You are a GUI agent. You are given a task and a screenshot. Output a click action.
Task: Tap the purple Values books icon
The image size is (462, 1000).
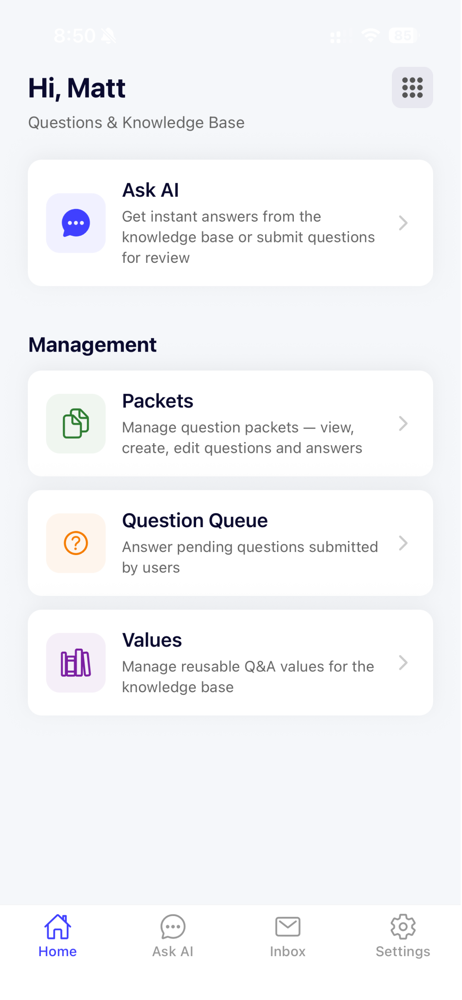(x=76, y=664)
